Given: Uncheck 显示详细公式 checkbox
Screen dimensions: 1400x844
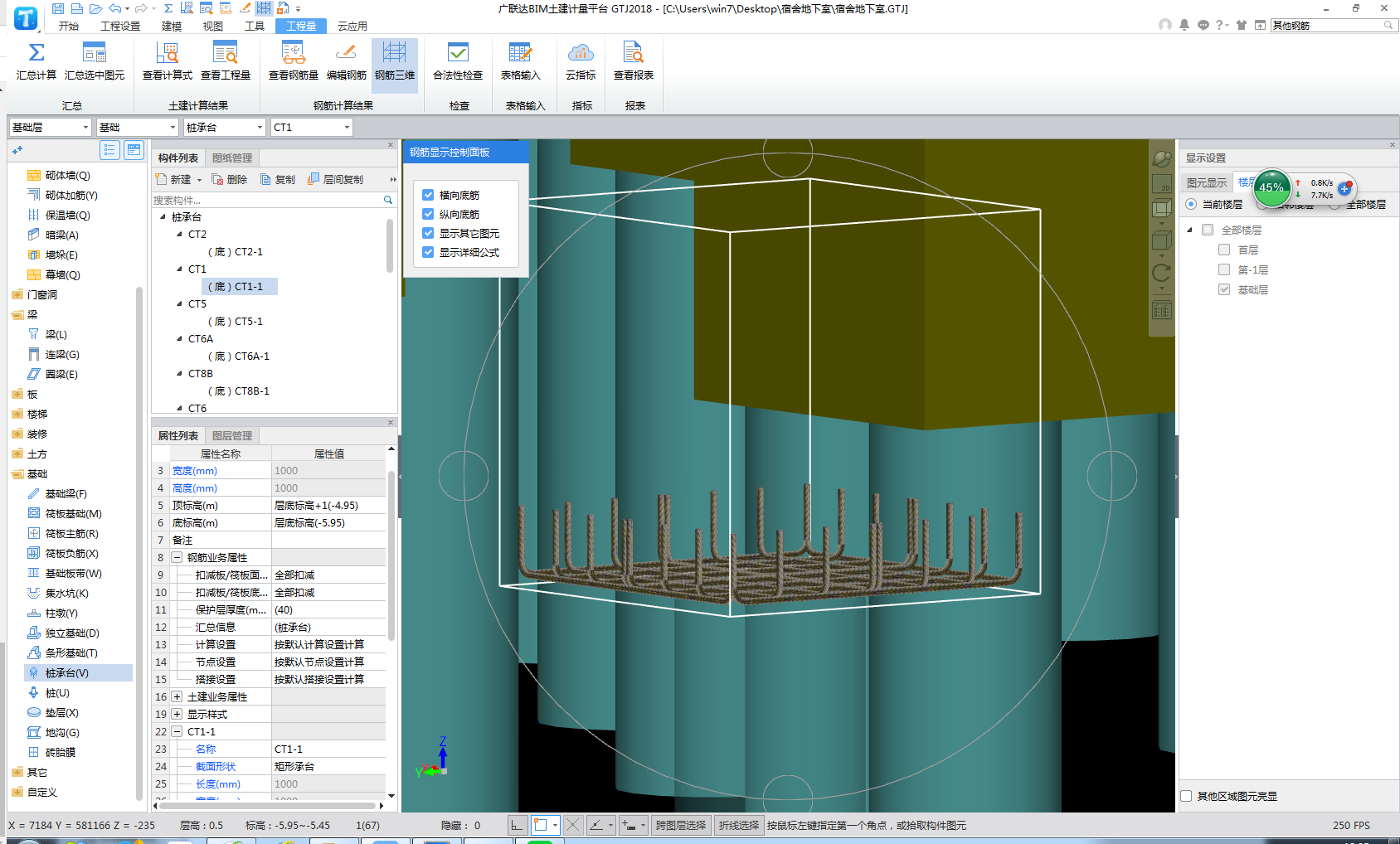Looking at the screenshot, I should coord(428,252).
